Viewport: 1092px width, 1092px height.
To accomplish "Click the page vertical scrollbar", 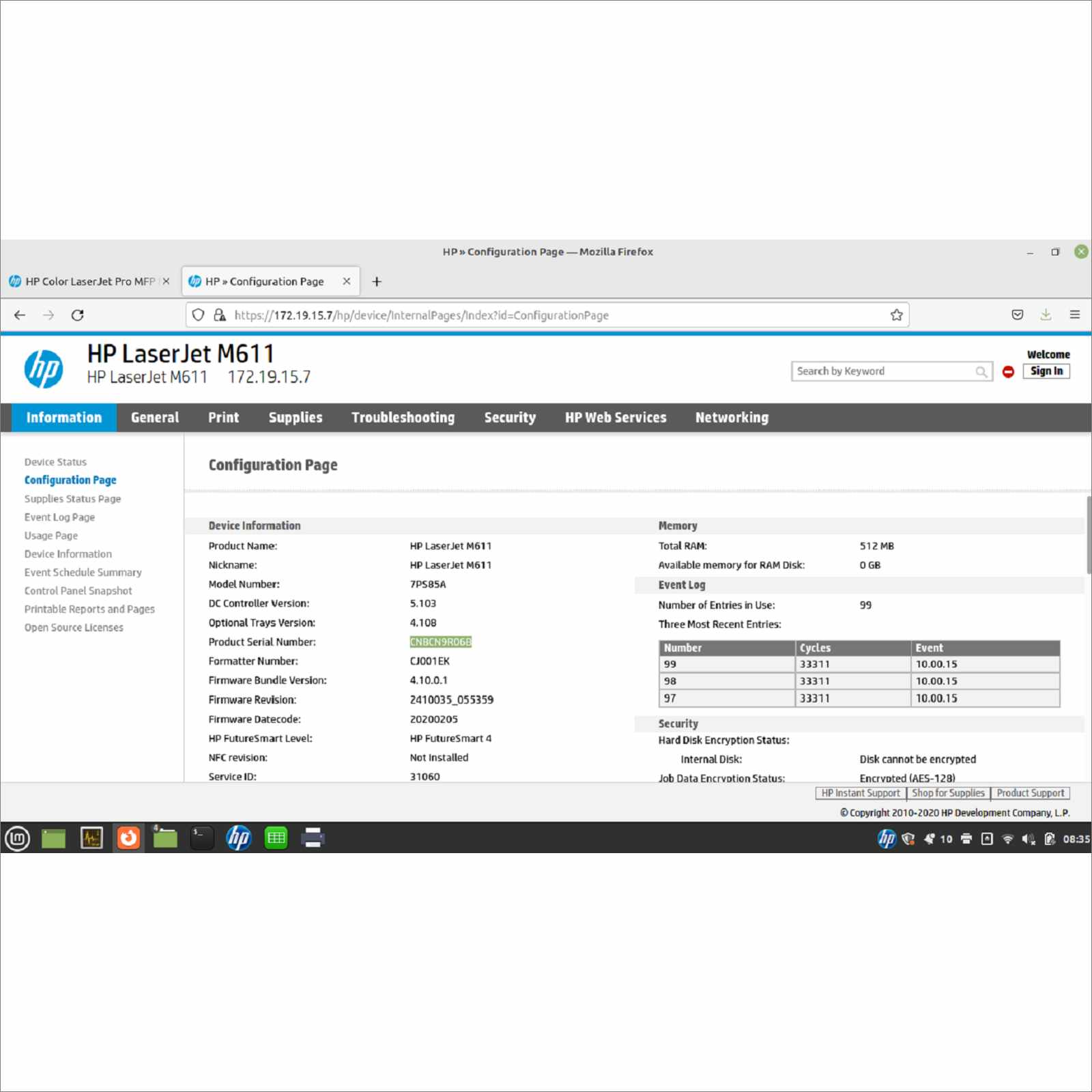I will click(x=1089, y=535).
